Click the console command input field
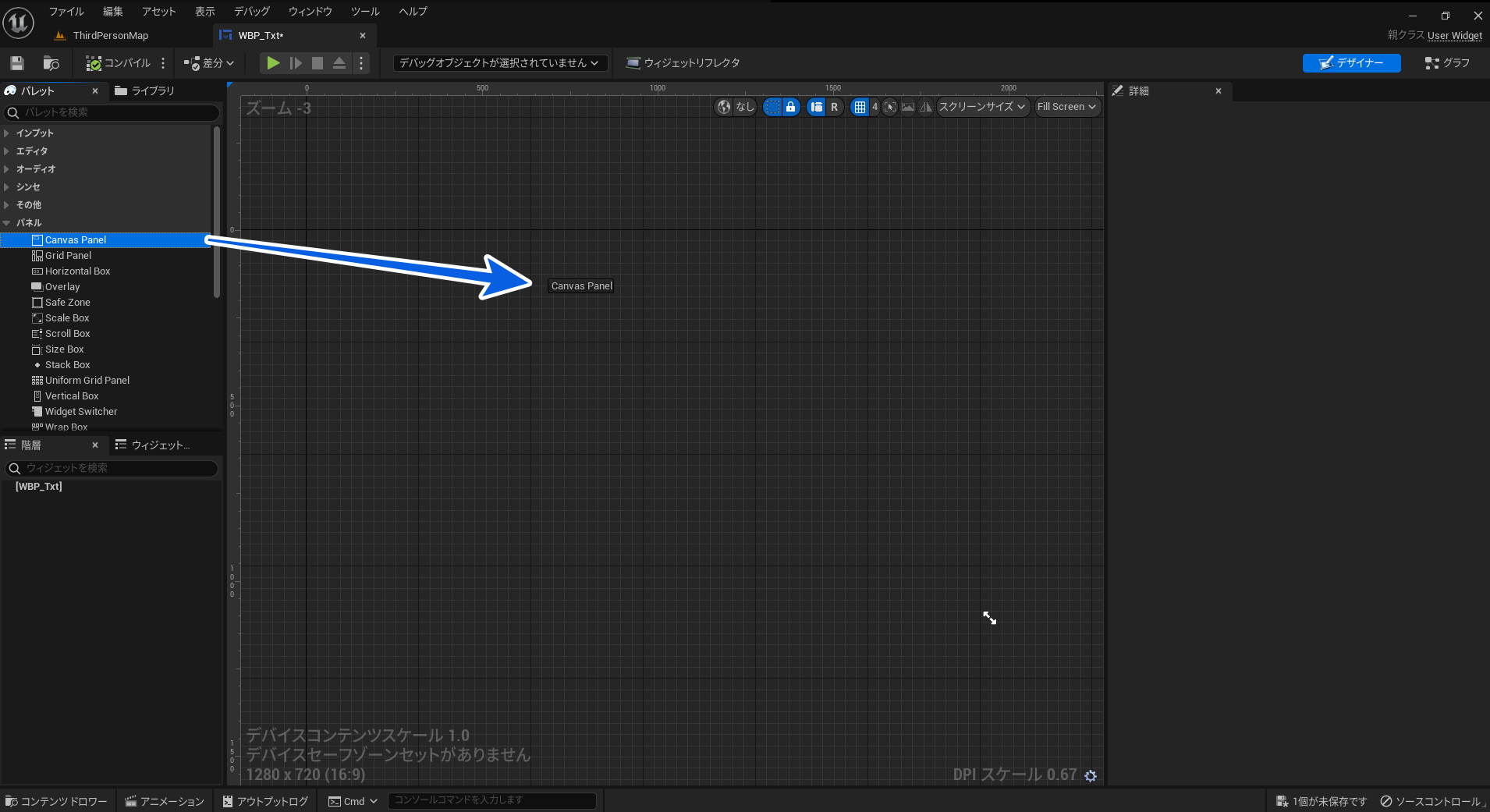This screenshot has width=1490, height=812. tap(491, 800)
